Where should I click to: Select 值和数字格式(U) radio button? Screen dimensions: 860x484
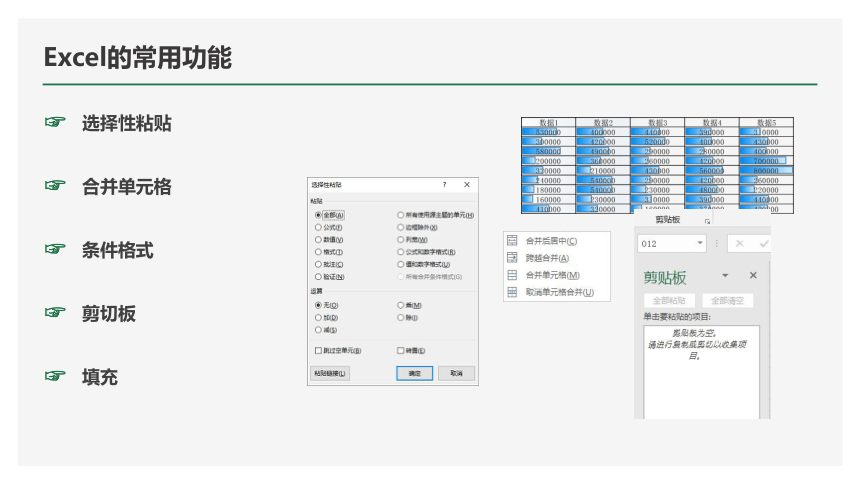tap(400, 264)
